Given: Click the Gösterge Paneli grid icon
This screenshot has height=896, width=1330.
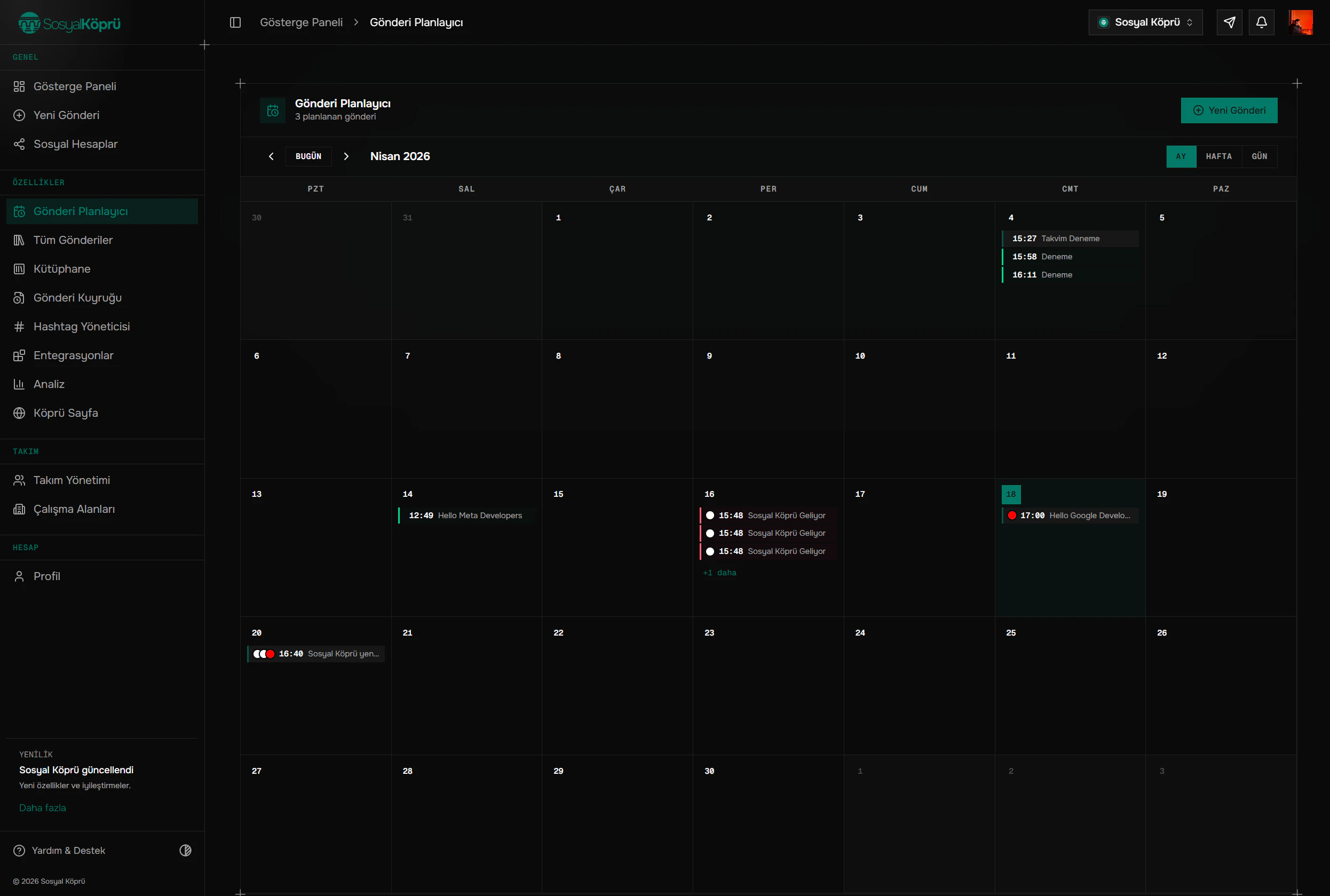Looking at the screenshot, I should 19,86.
